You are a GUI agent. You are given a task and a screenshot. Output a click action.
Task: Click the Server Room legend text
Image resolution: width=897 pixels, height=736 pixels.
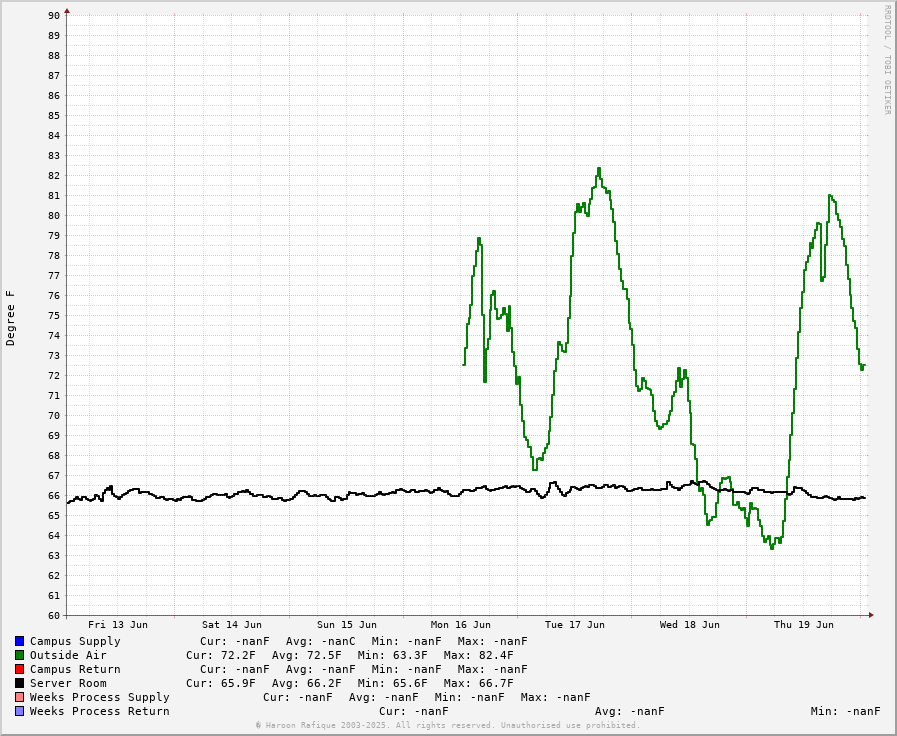tap(68, 683)
